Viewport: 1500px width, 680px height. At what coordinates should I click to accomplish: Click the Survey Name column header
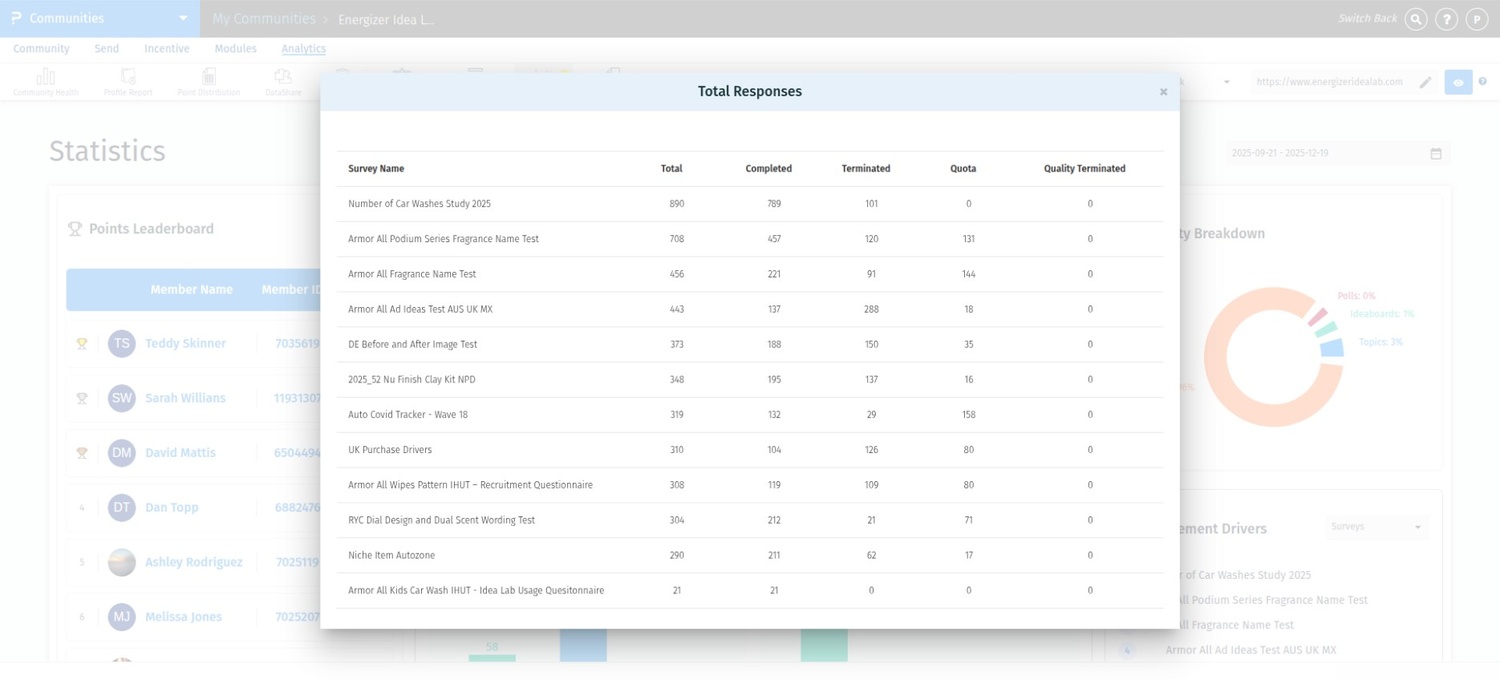tap(376, 169)
